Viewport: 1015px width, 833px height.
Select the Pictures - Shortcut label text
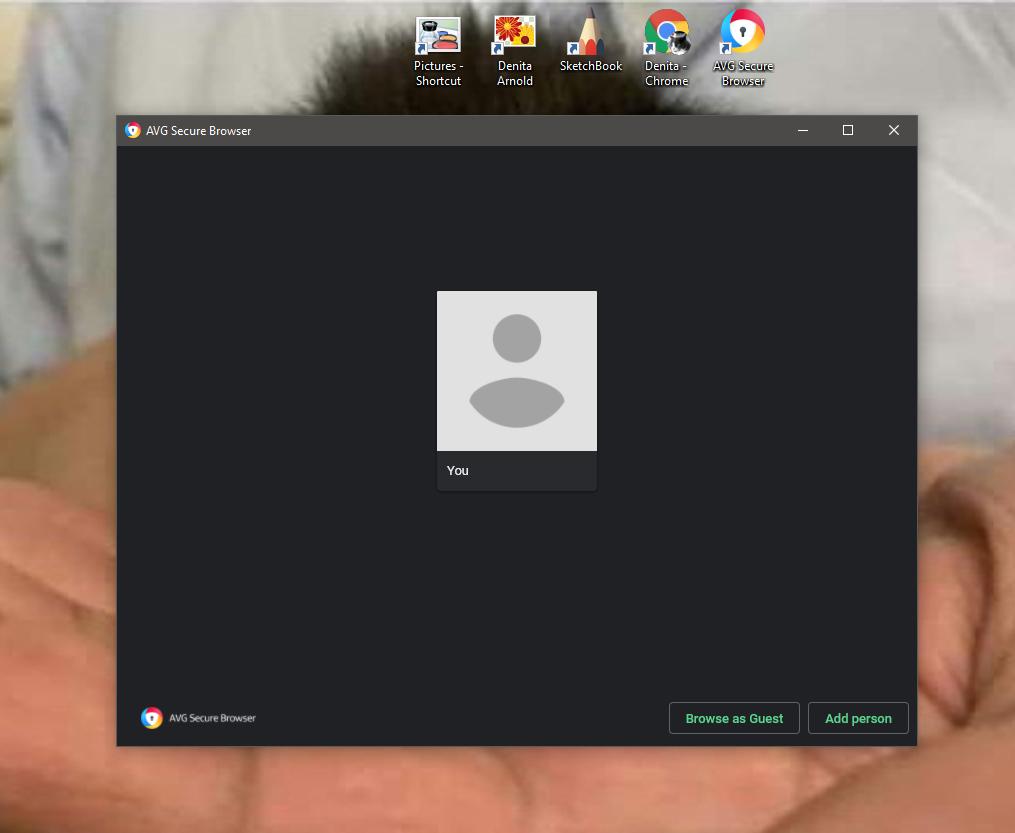click(x=438, y=74)
